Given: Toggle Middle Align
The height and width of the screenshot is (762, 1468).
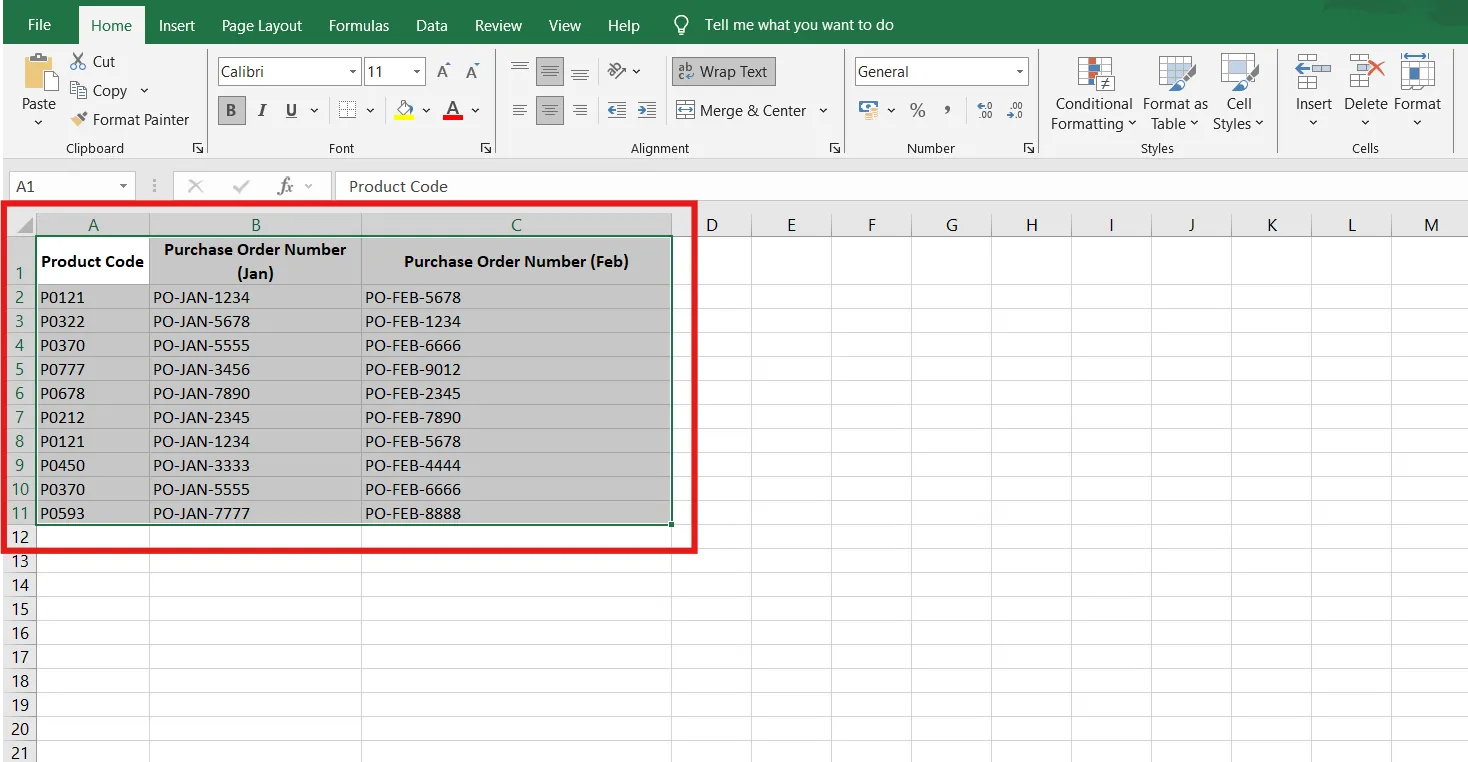Looking at the screenshot, I should point(550,72).
